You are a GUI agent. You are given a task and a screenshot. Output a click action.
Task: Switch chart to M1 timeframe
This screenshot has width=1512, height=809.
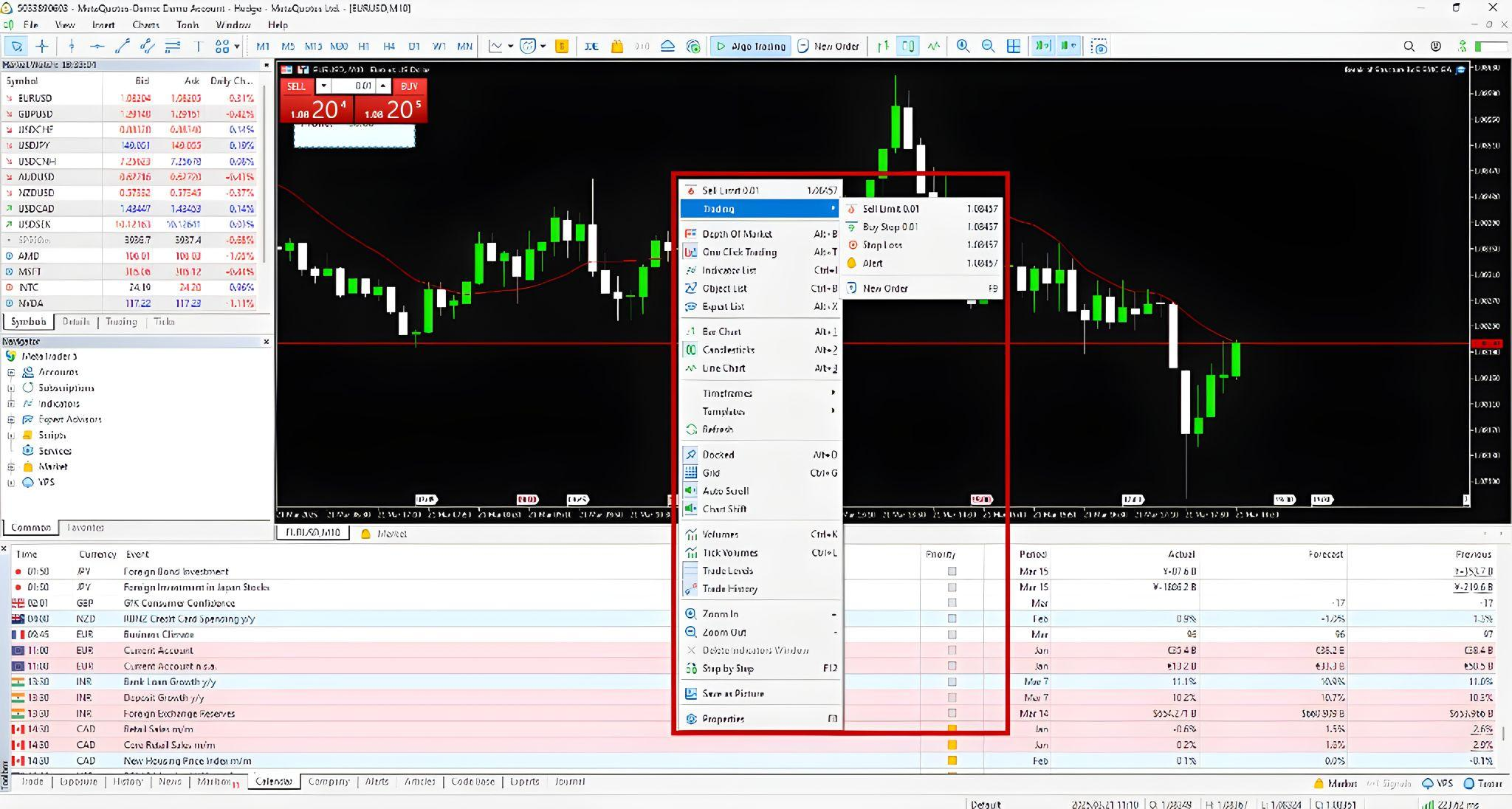(263, 47)
